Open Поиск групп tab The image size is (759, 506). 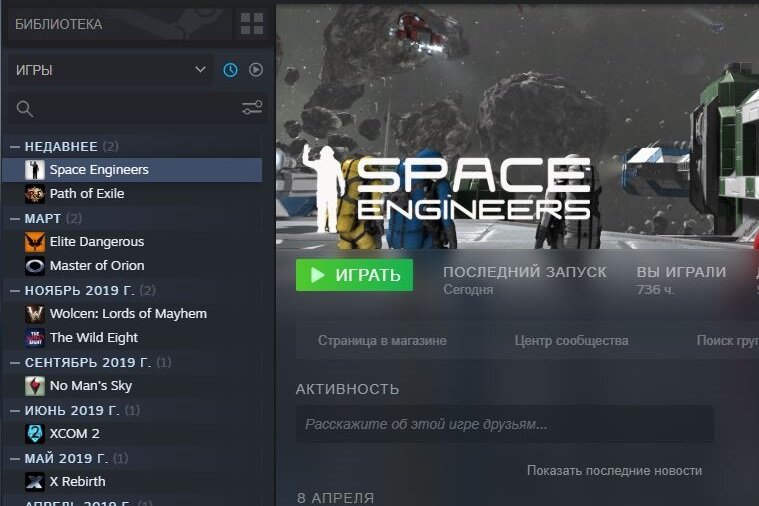(x=728, y=341)
